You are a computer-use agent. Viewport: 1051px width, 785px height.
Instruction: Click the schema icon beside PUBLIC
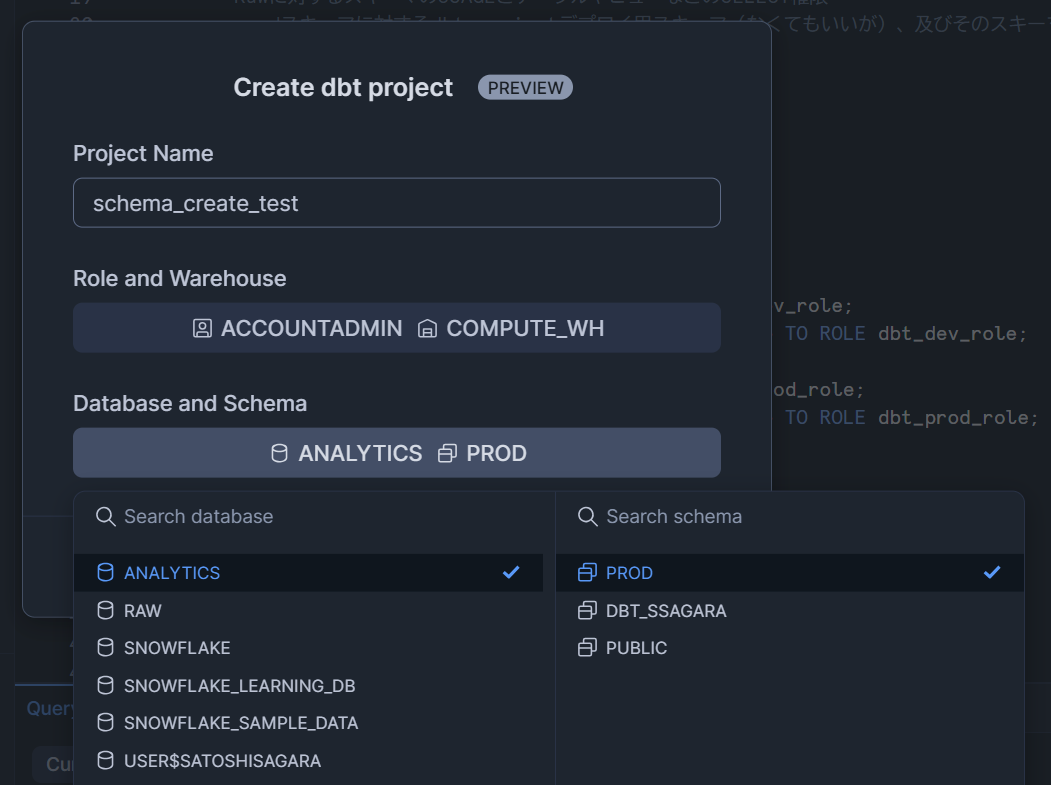click(x=587, y=648)
